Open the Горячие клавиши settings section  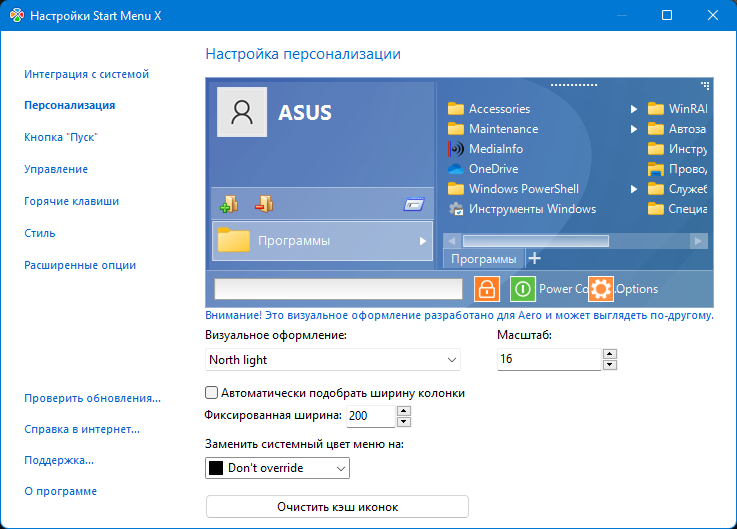tap(72, 201)
